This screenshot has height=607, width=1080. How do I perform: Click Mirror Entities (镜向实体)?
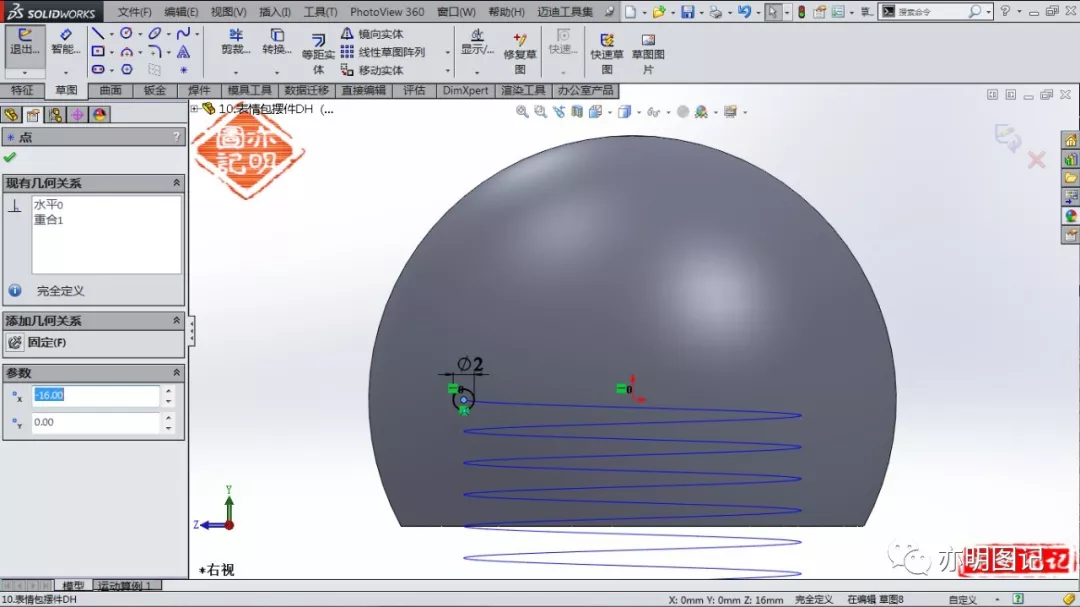point(373,34)
